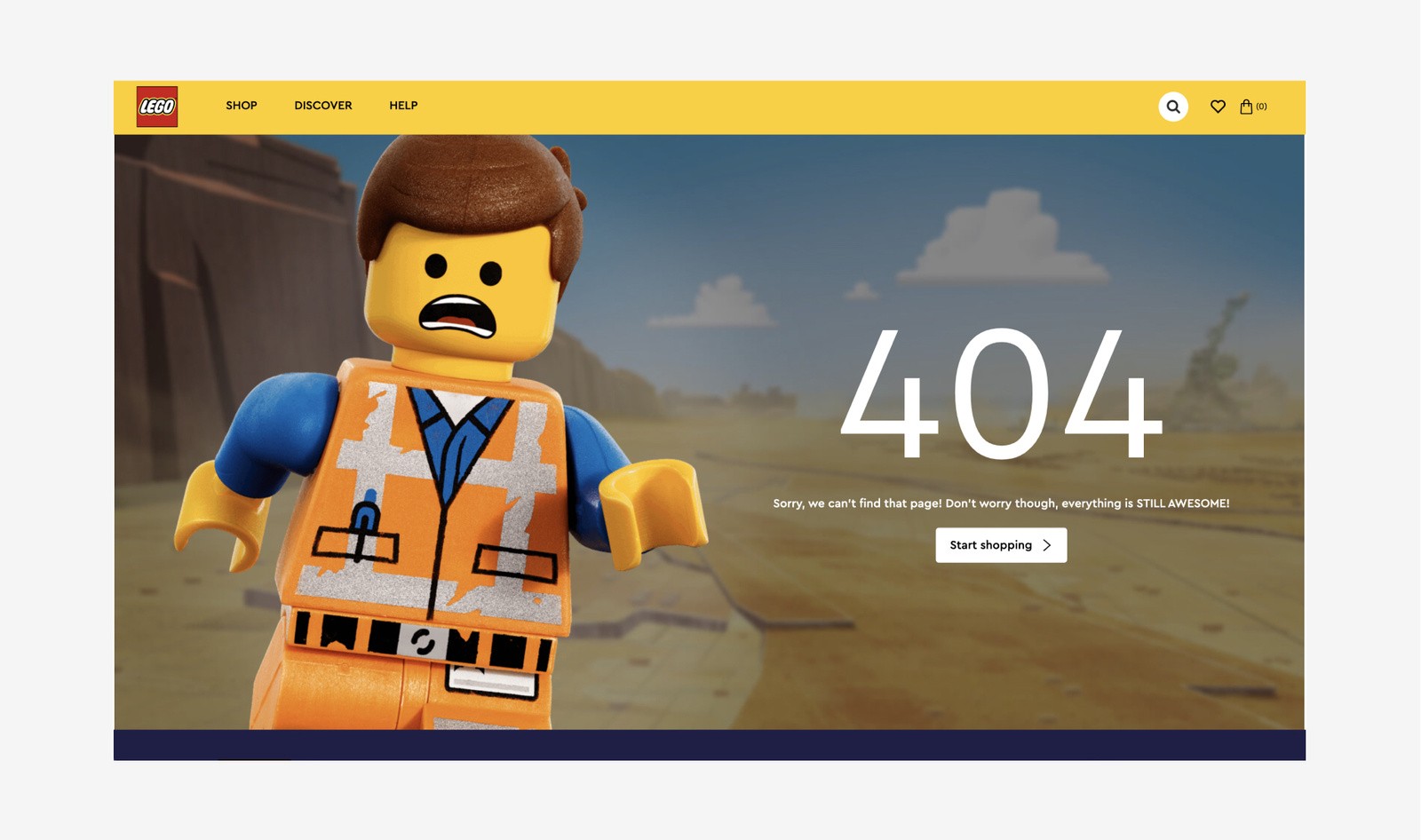Open the SHOP menu
The image size is (1421, 840).
[240, 106]
